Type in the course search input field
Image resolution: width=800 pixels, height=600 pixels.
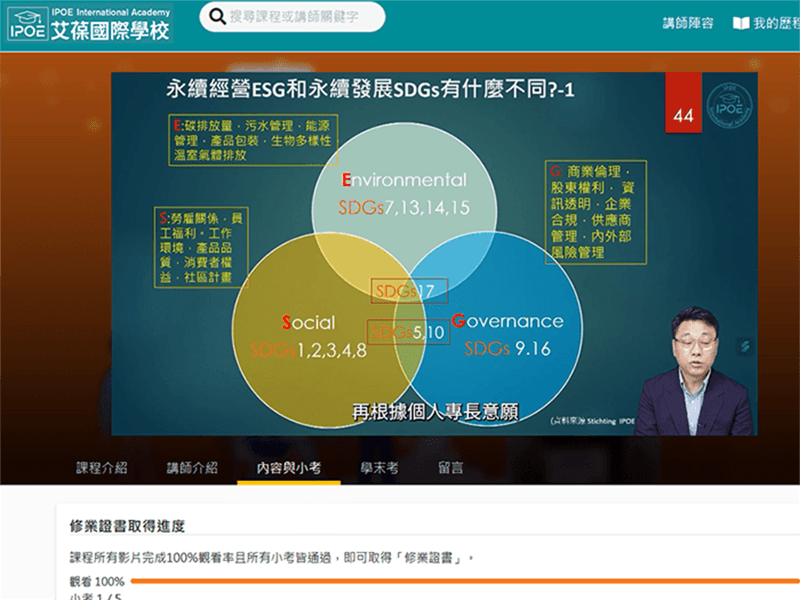pyautogui.click(x=290, y=17)
